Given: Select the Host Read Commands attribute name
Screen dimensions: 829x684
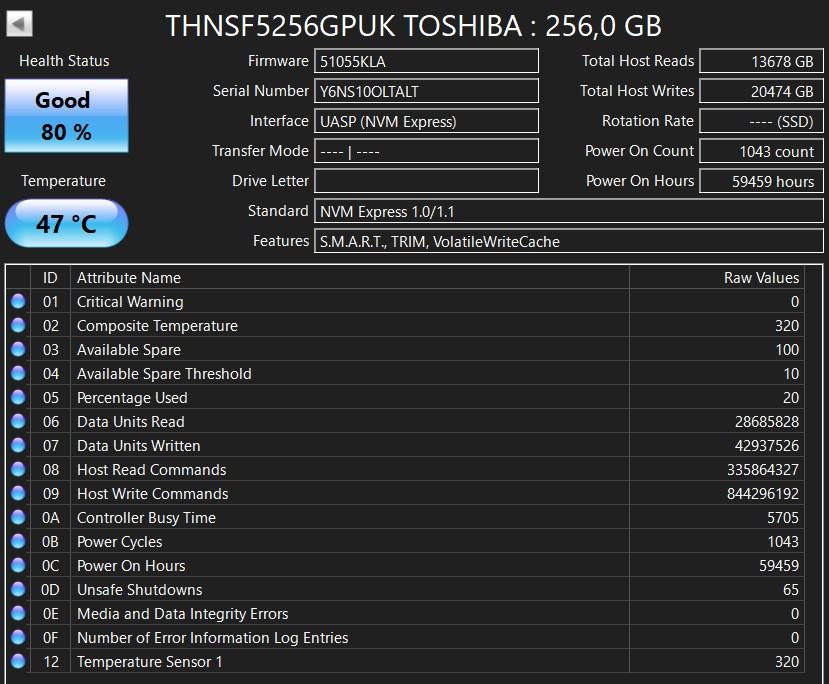Looking at the screenshot, I should [152, 469].
